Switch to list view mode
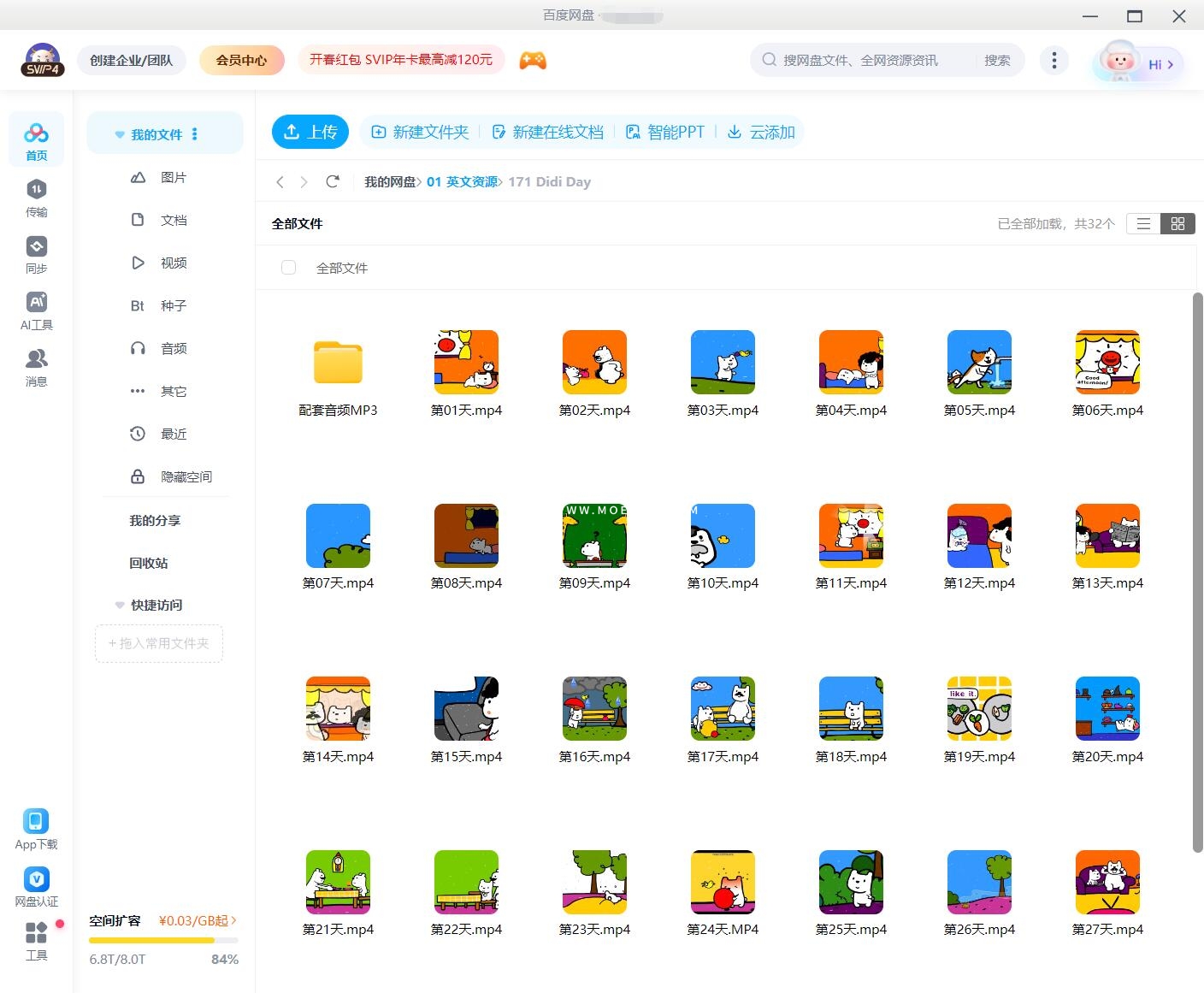Image resolution: width=1204 pixels, height=993 pixels. (1143, 223)
